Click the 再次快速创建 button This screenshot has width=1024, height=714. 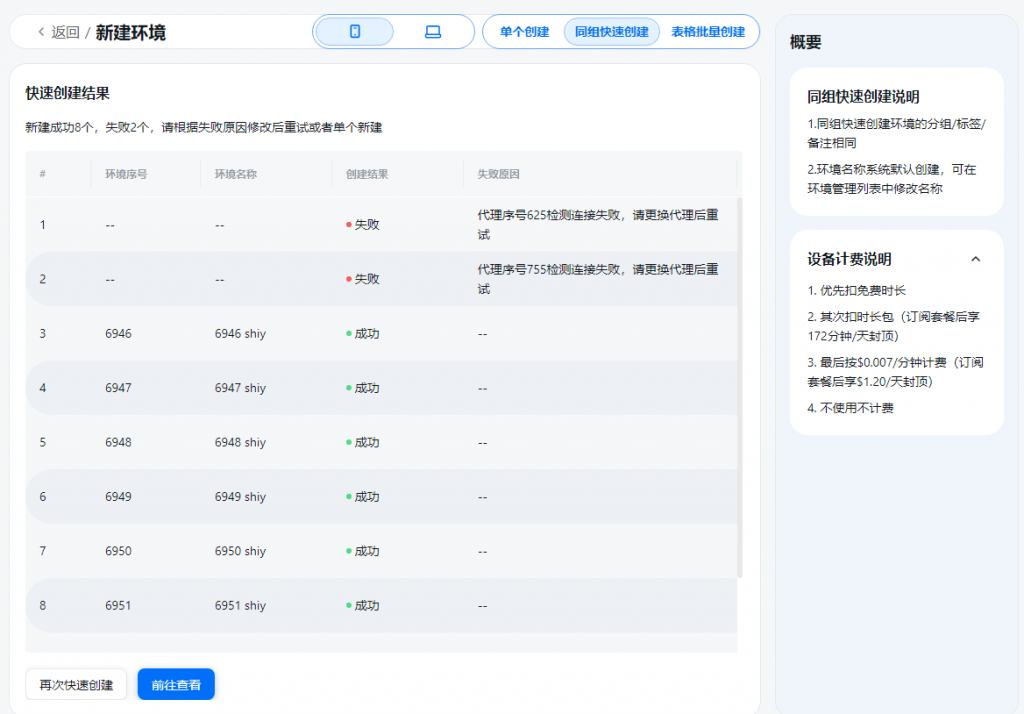click(x=76, y=685)
